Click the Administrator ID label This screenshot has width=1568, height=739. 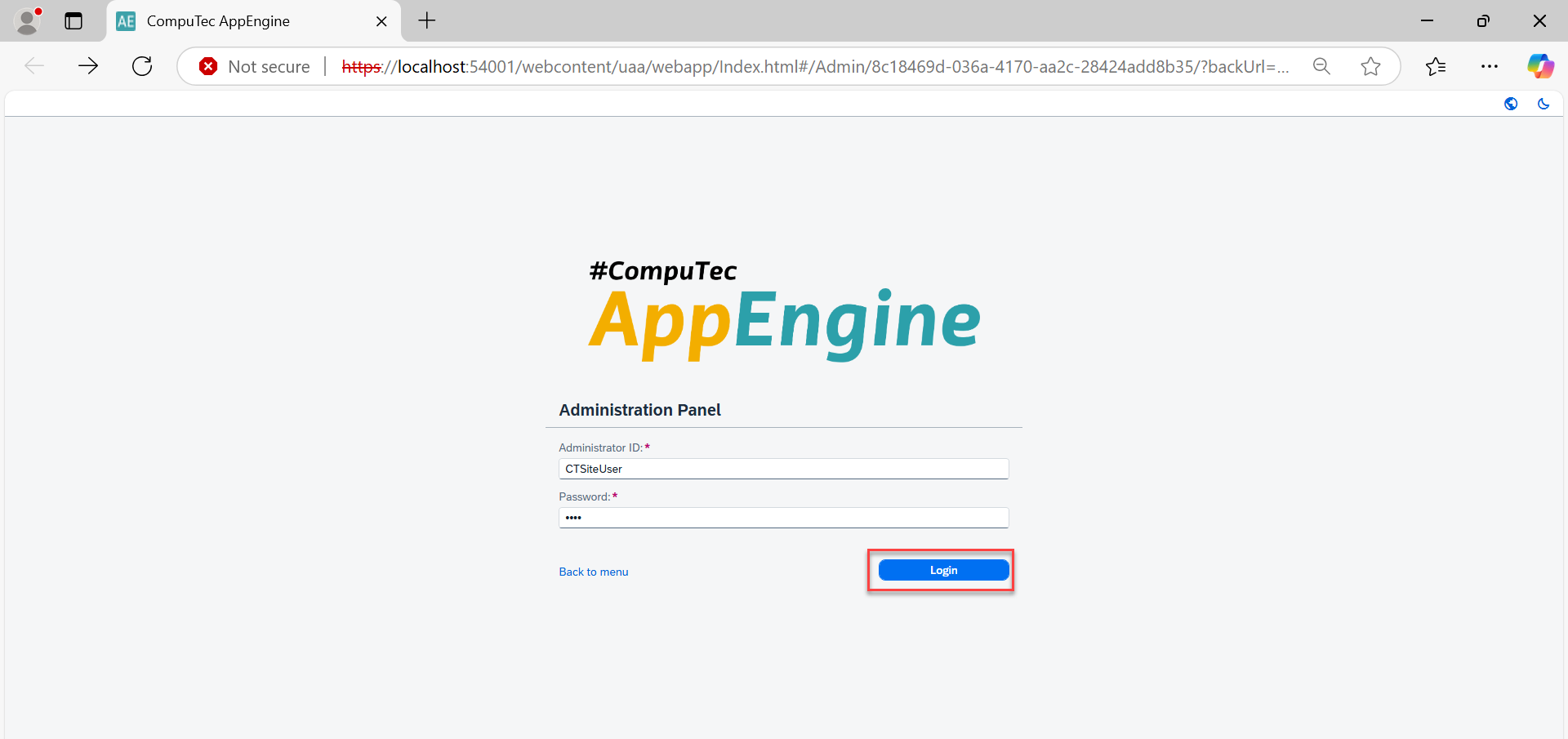[x=600, y=447]
